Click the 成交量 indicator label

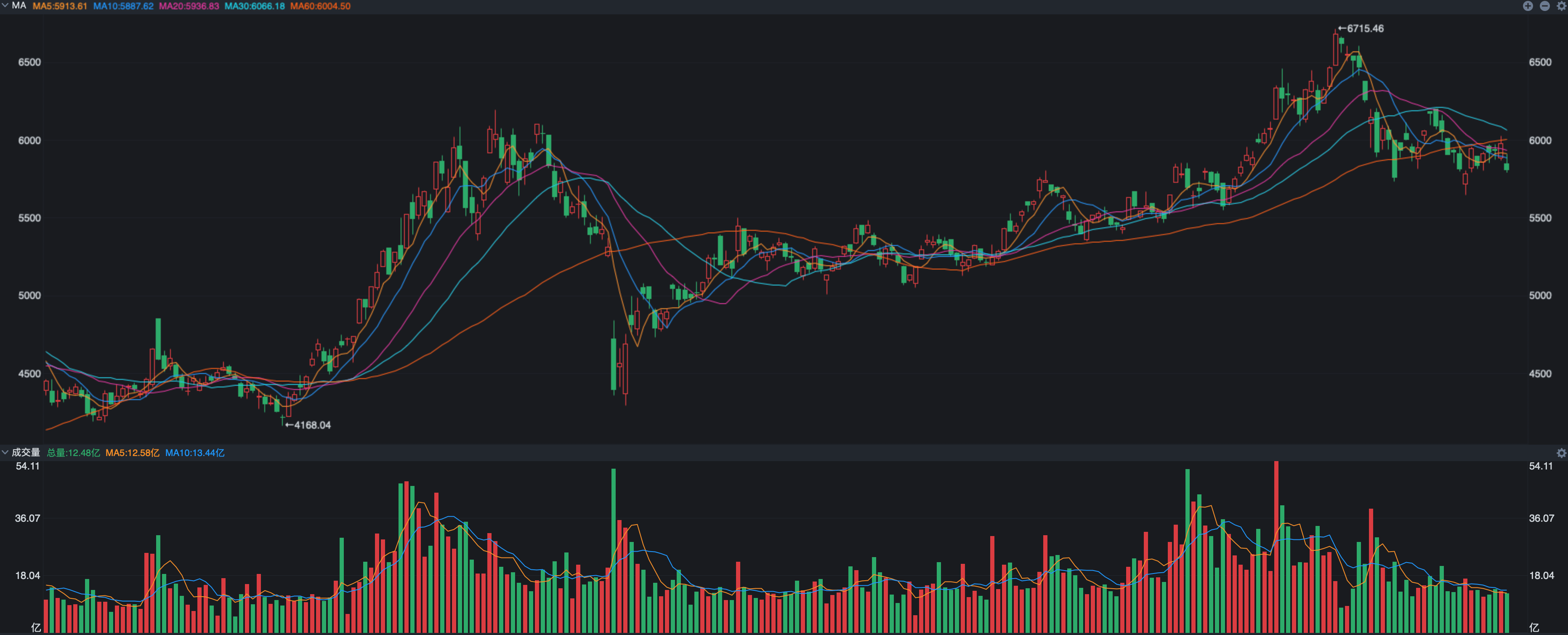(x=26, y=452)
